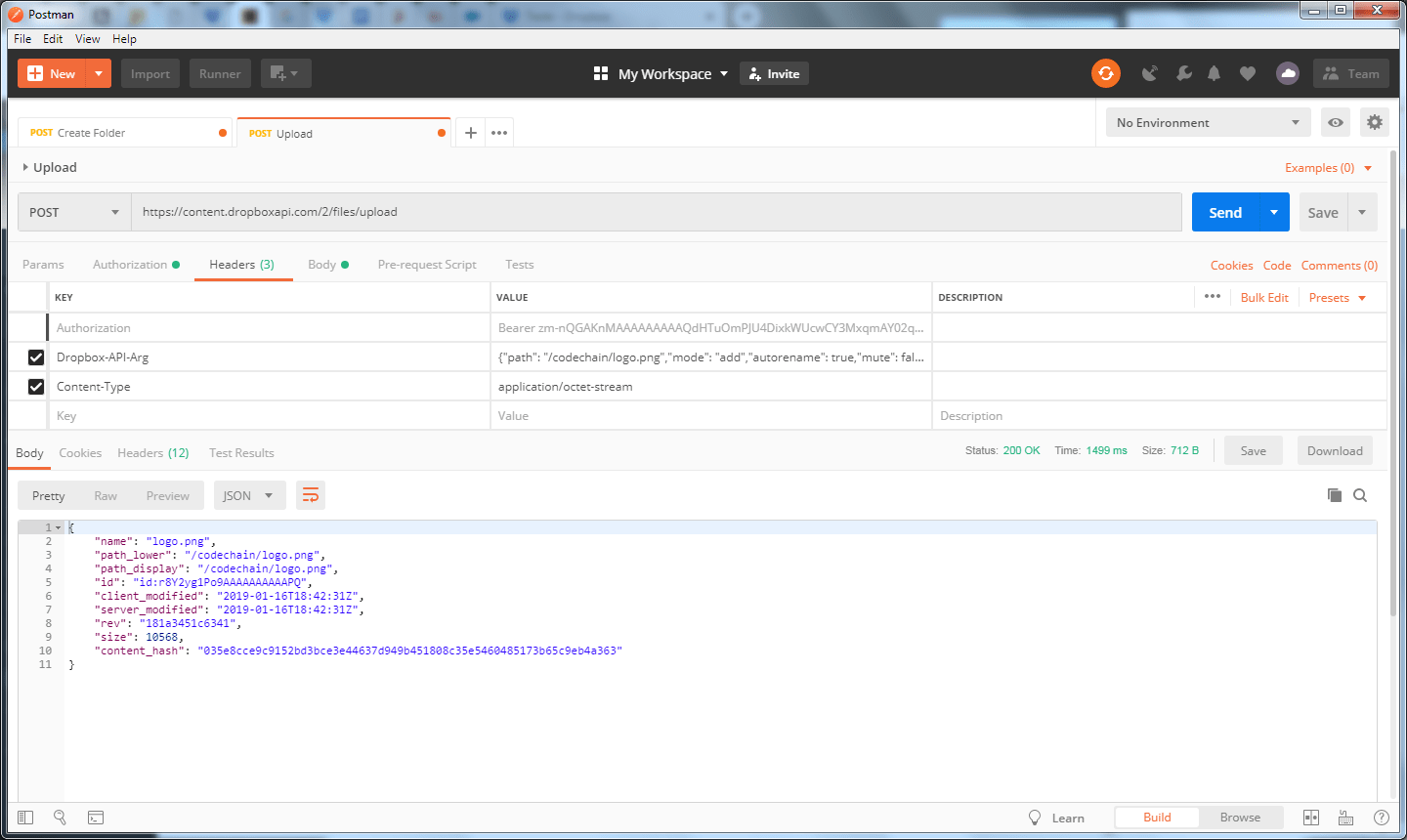1407x840 pixels.
Task: Click the heart icon in the header
Action: pos(1248,73)
